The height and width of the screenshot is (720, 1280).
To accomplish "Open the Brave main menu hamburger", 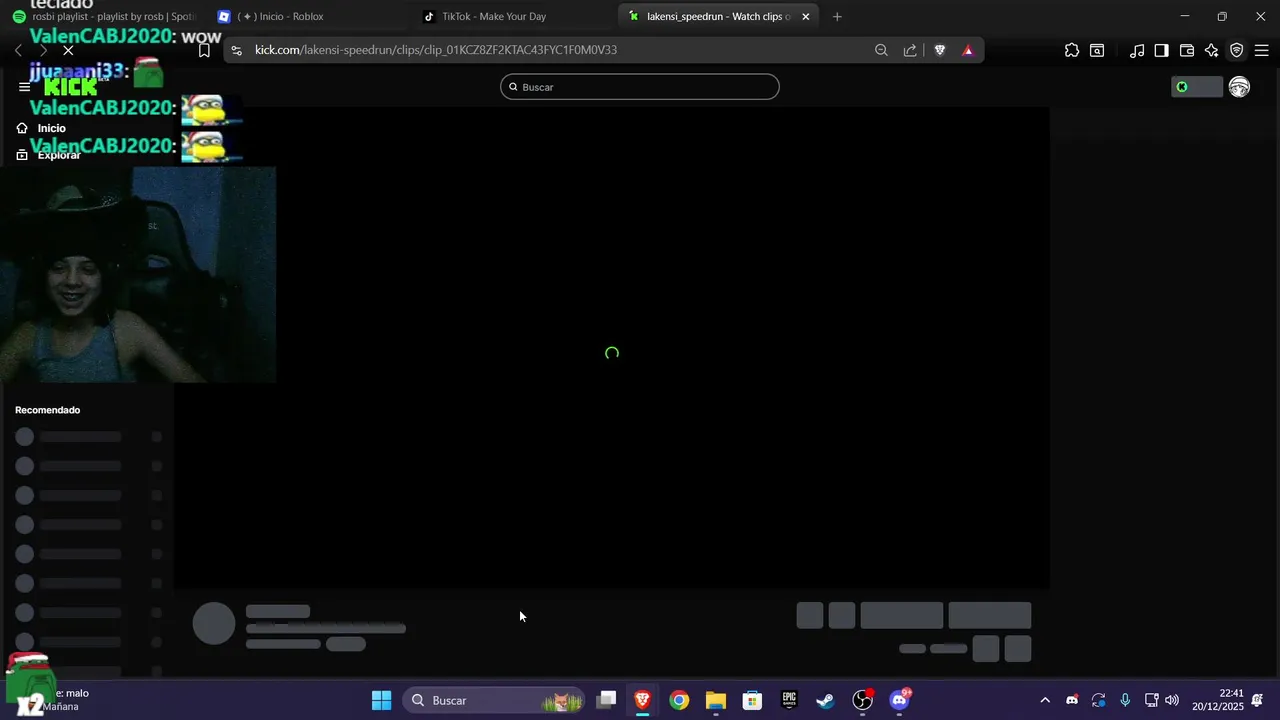I will click(1261, 50).
